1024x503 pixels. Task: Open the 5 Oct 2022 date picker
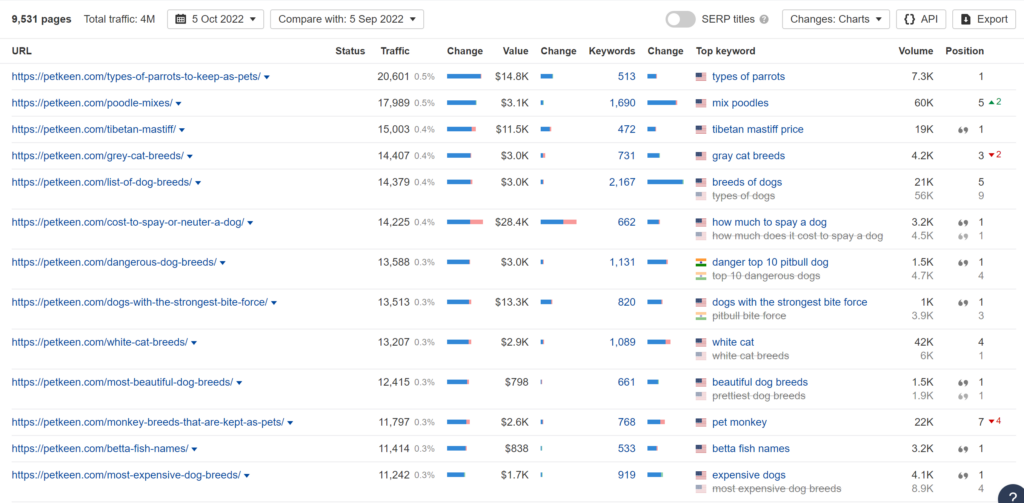[216, 19]
